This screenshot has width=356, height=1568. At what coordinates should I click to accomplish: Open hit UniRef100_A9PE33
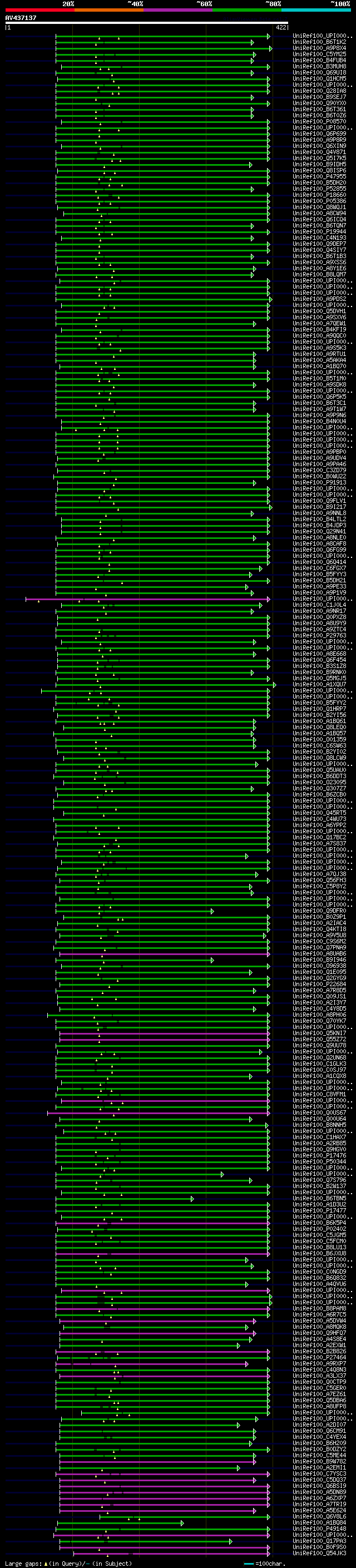[319, 586]
